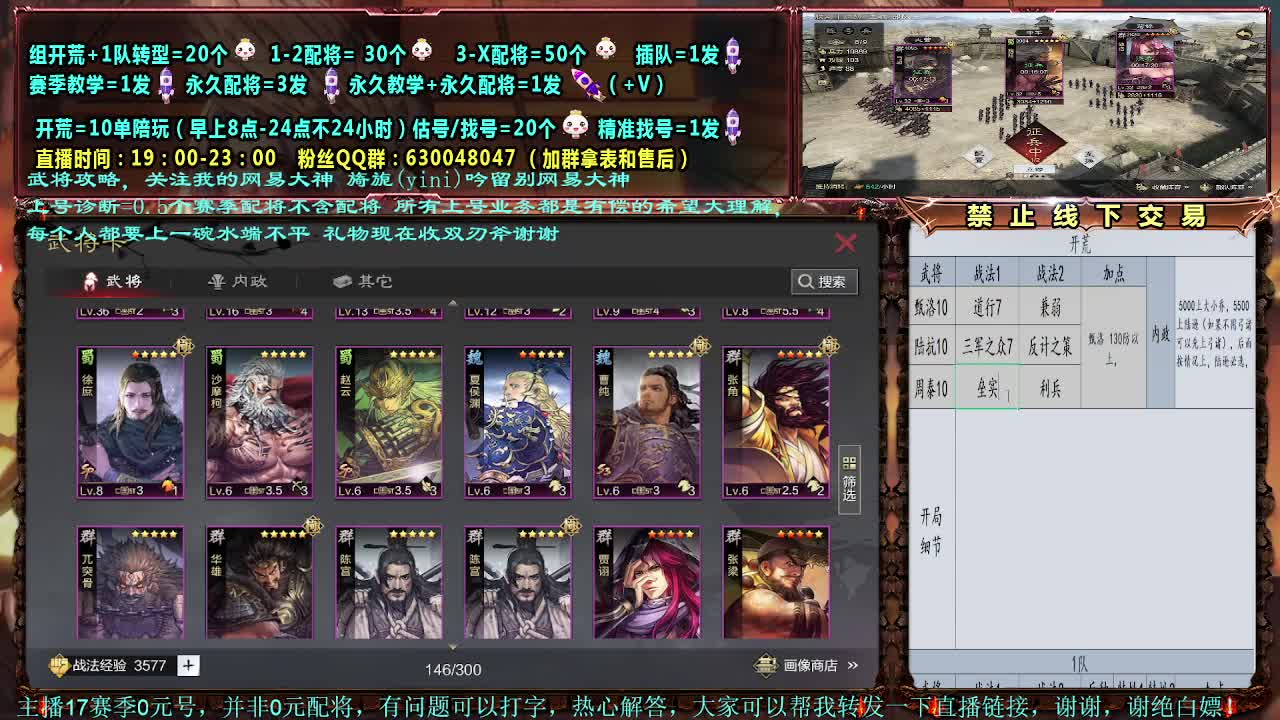Select the 徐庶 general card
Image resolution: width=1280 pixels, height=720 pixels.
tap(130, 422)
